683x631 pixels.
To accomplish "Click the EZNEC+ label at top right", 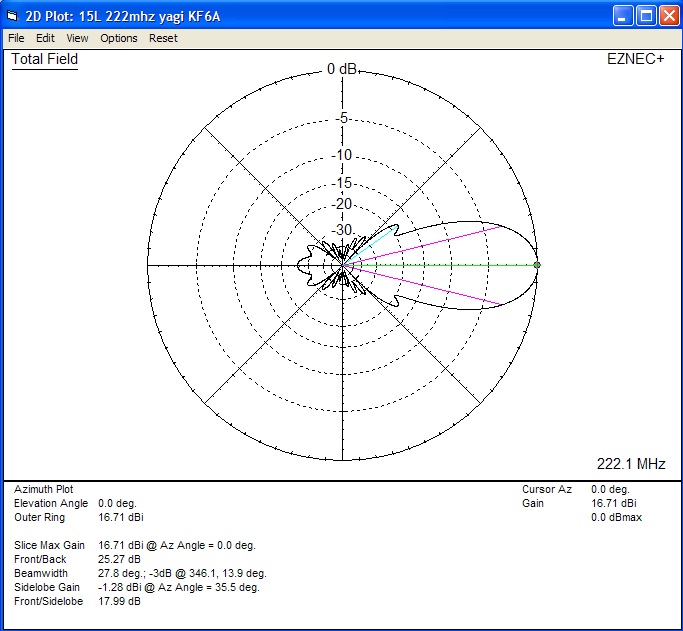I will pos(635,60).
